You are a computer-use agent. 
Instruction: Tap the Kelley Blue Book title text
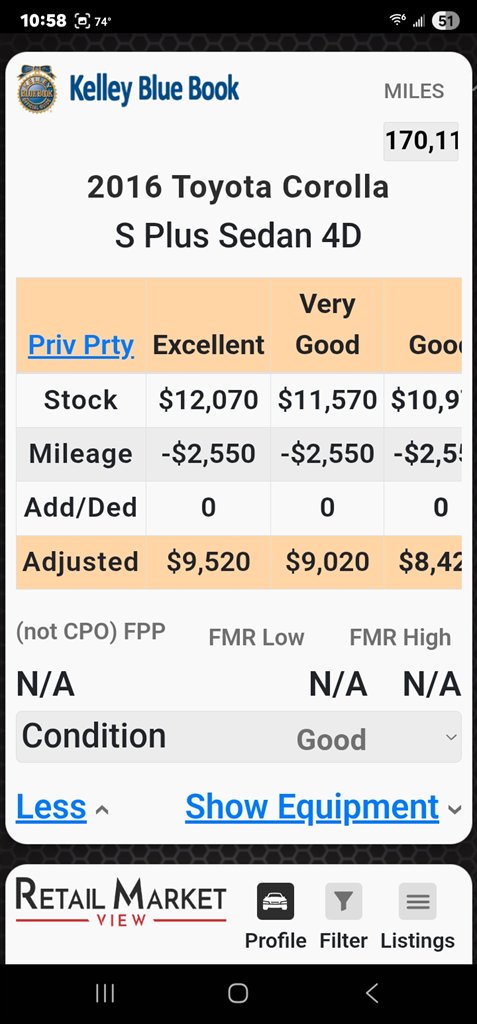[x=154, y=89]
